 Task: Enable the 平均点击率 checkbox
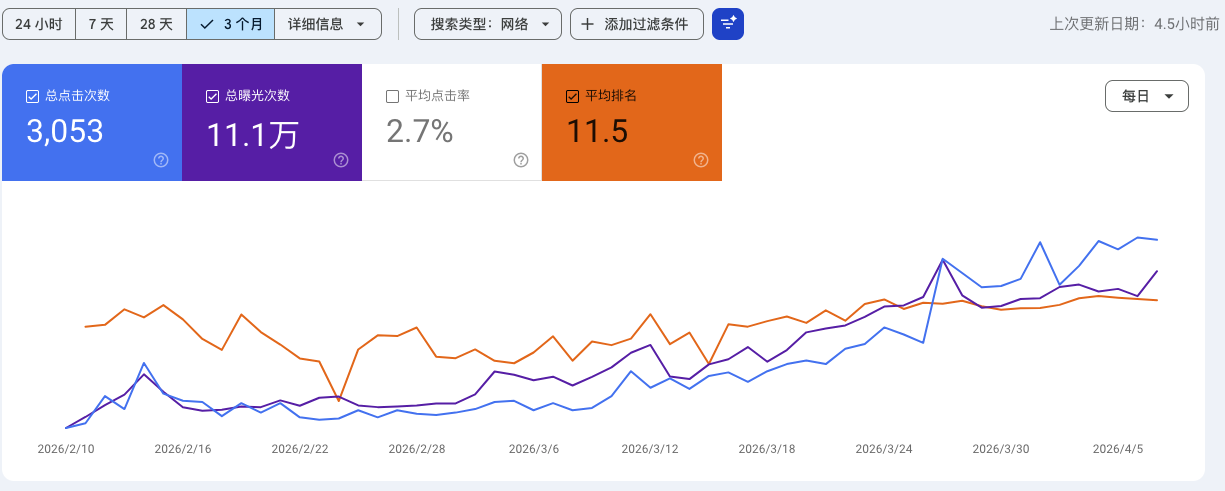[x=392, y=96]
